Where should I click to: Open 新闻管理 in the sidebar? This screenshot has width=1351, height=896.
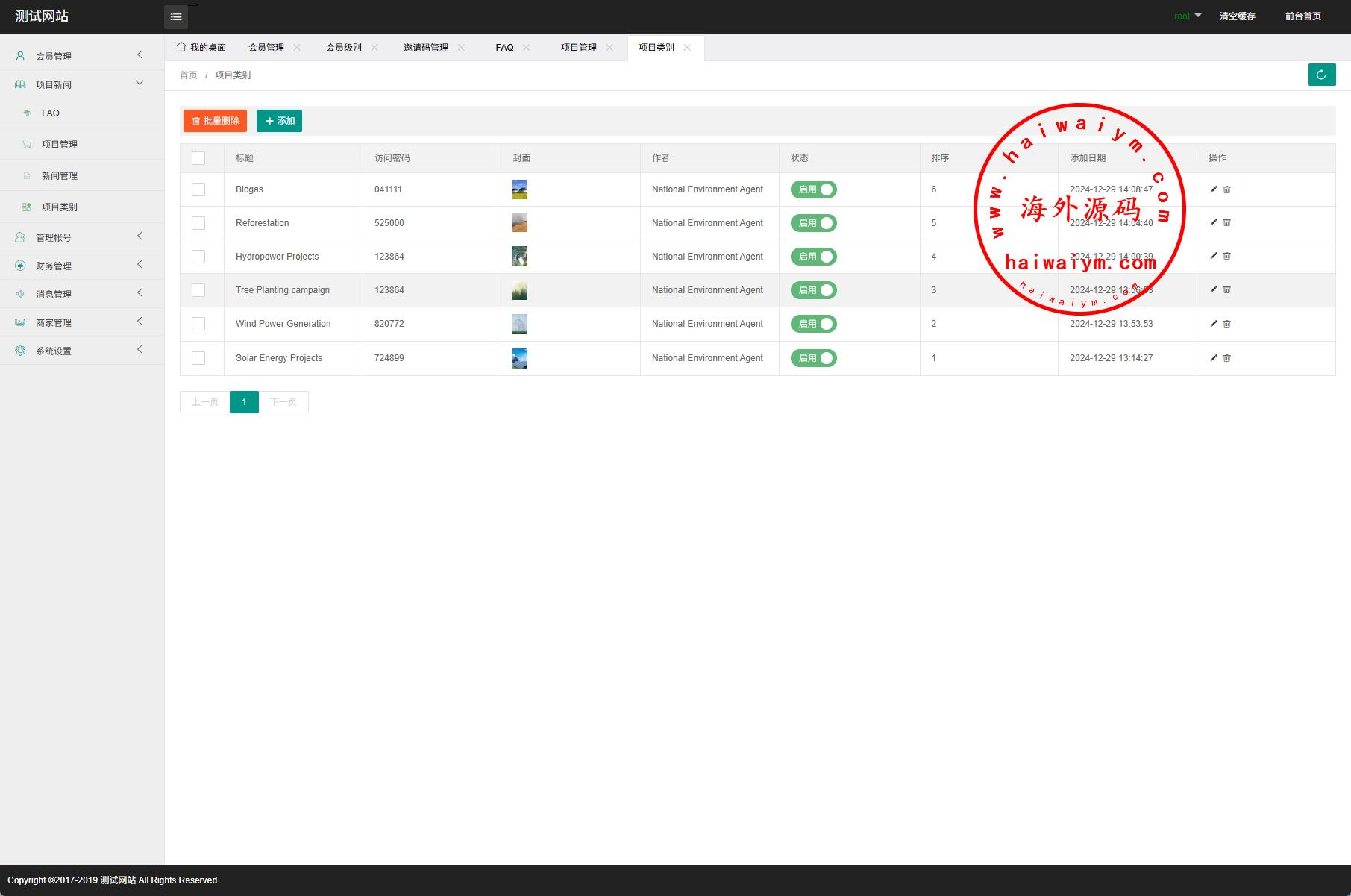pyautogui.click(x=60, y=176)
